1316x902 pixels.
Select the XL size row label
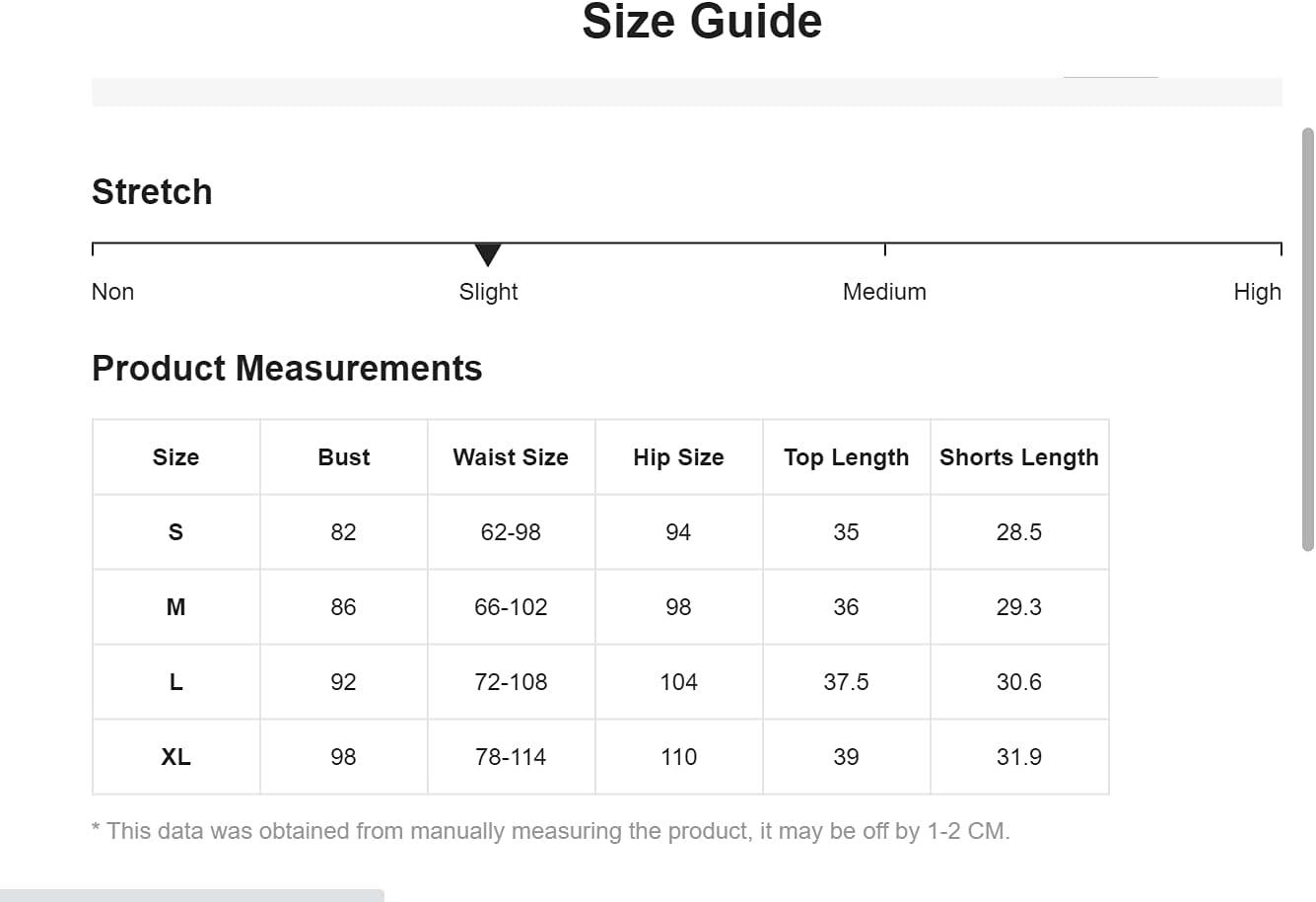176,757
